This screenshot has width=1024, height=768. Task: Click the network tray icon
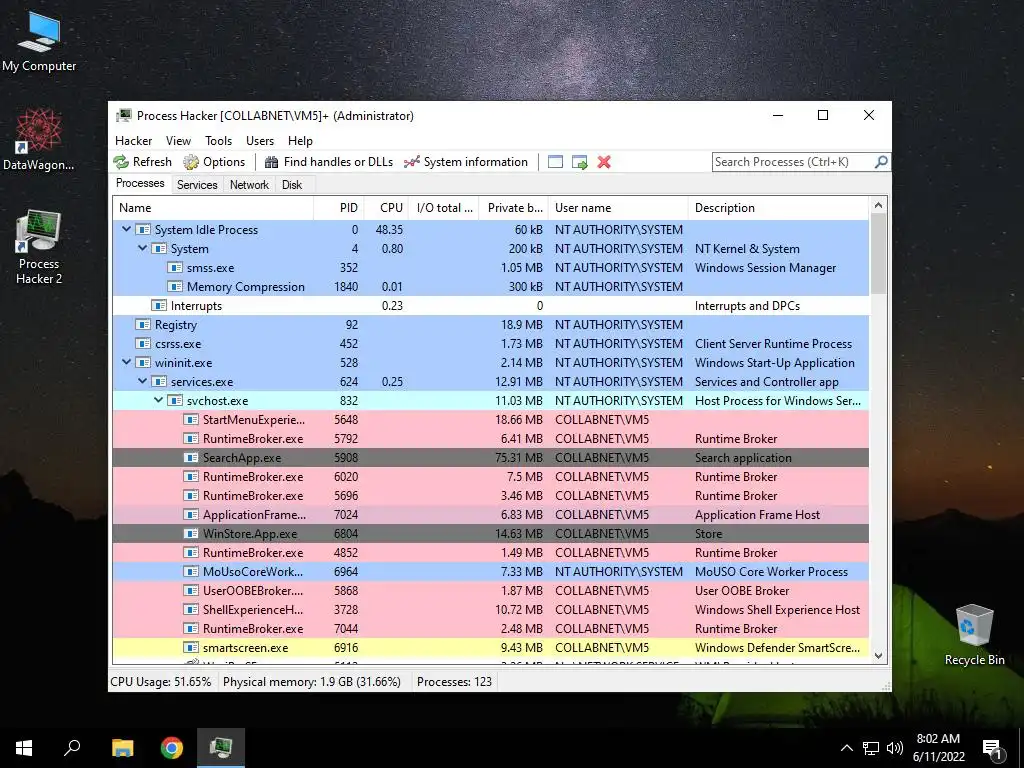click(x=871, y=748)
